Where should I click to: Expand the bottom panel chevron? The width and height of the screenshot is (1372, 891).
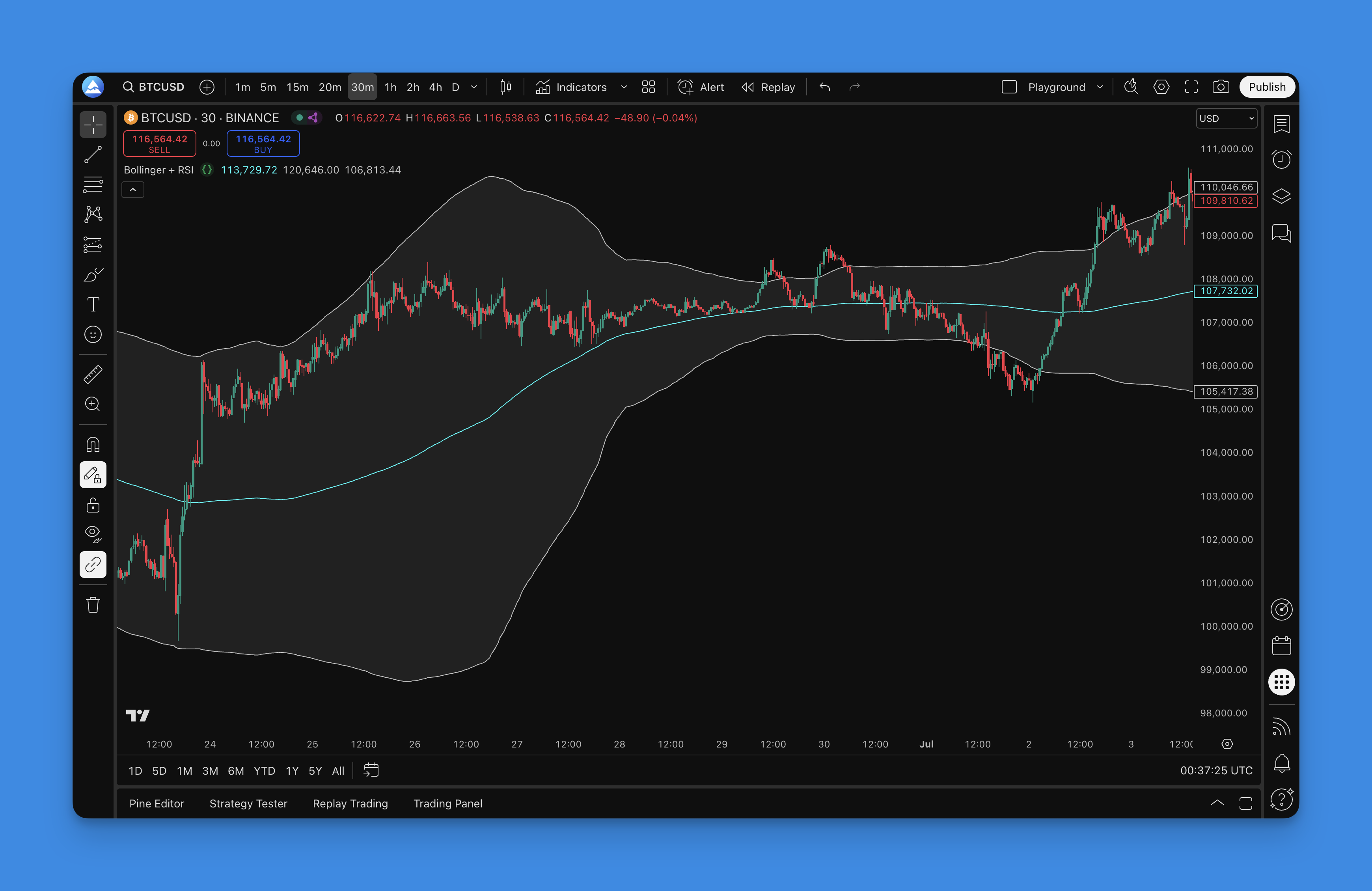(1217, 803)
